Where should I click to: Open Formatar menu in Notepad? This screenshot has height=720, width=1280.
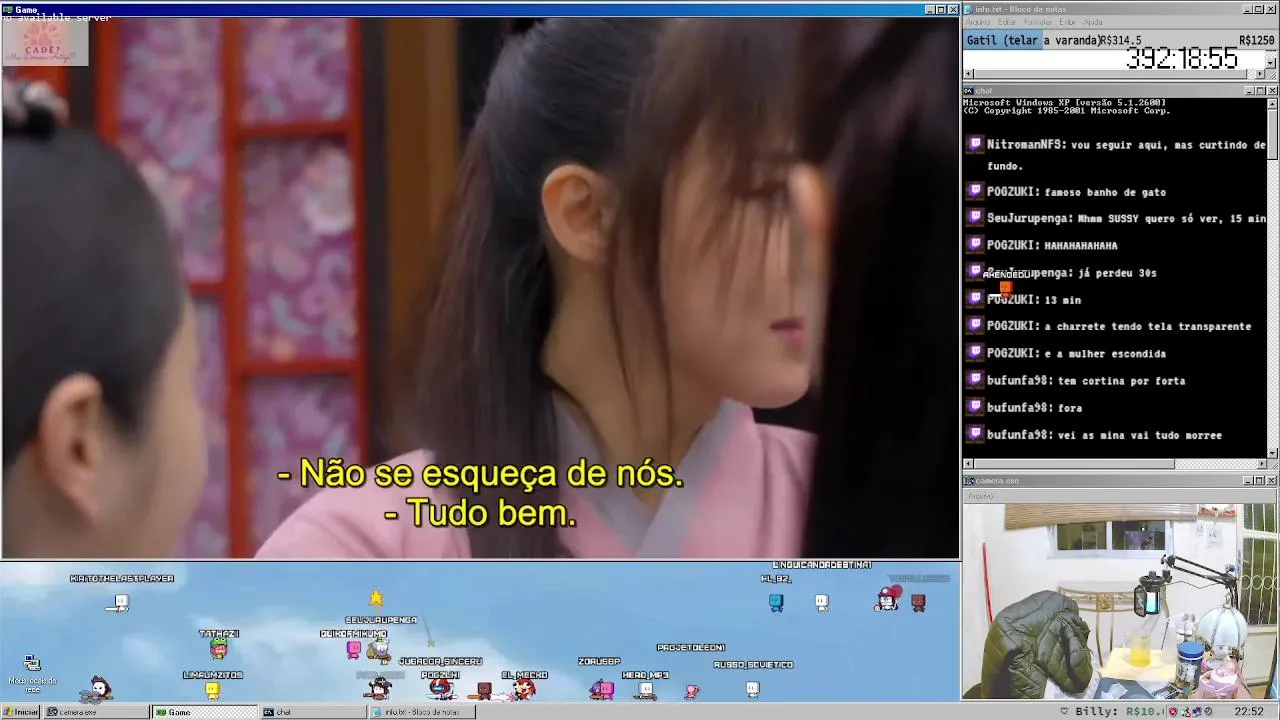pos(1037,22)
